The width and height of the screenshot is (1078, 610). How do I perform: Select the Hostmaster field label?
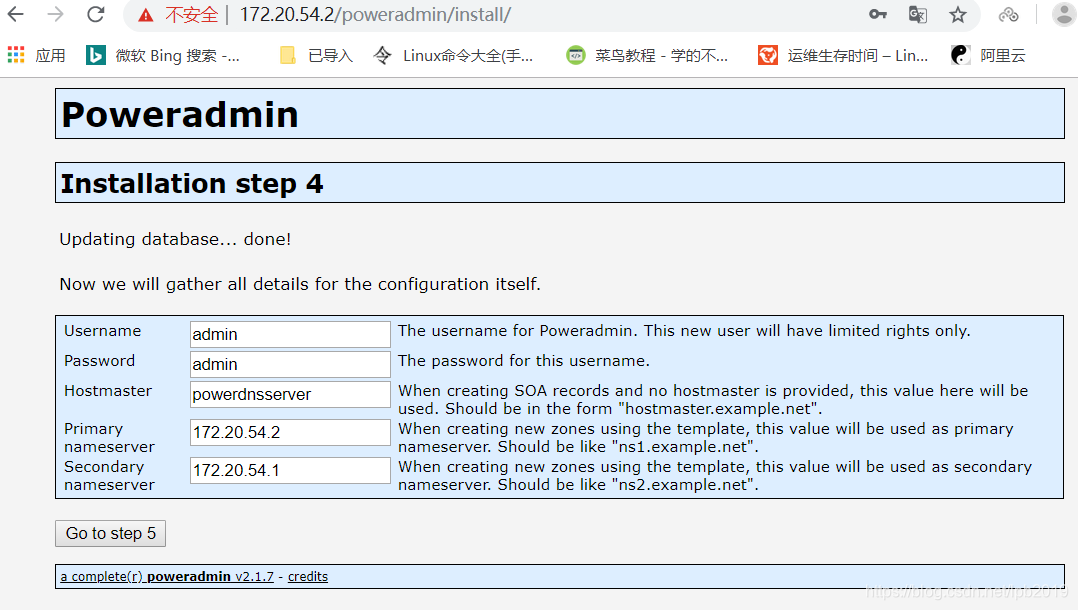click(108, 391)
